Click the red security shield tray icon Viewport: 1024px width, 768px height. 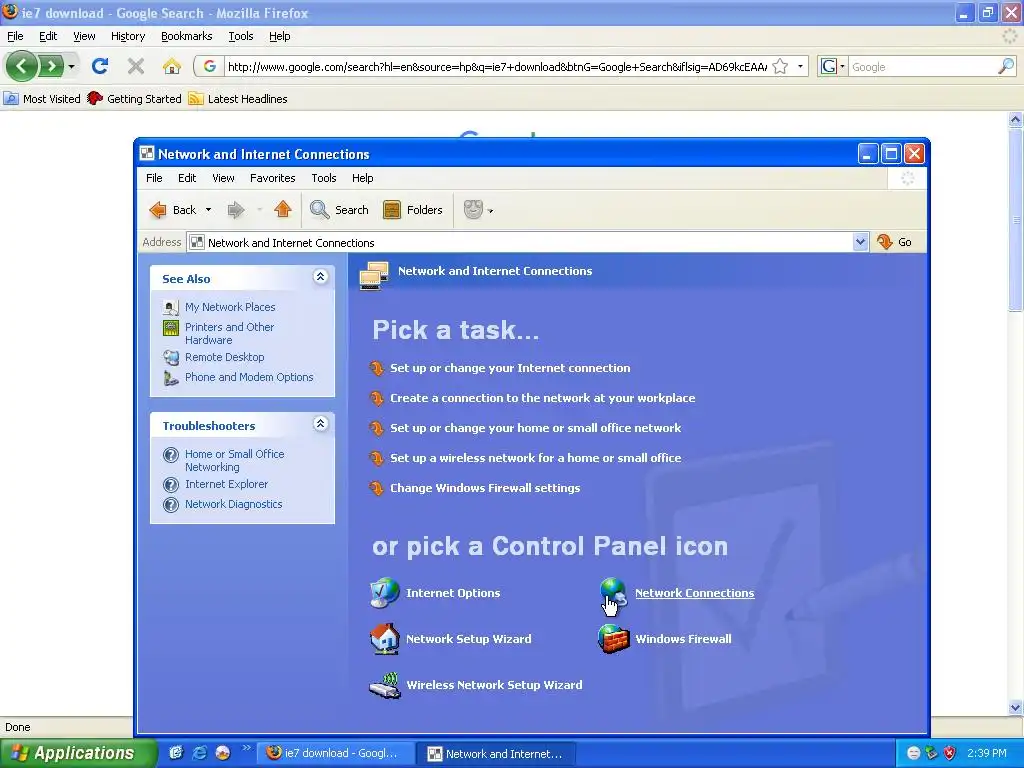(x=950, y=753)
